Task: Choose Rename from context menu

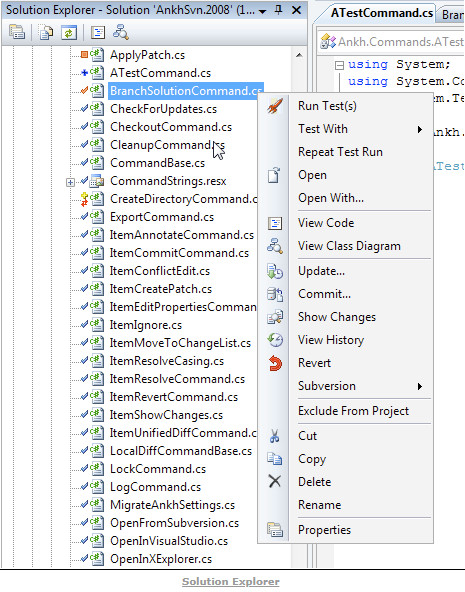Action: coord(319,505)
